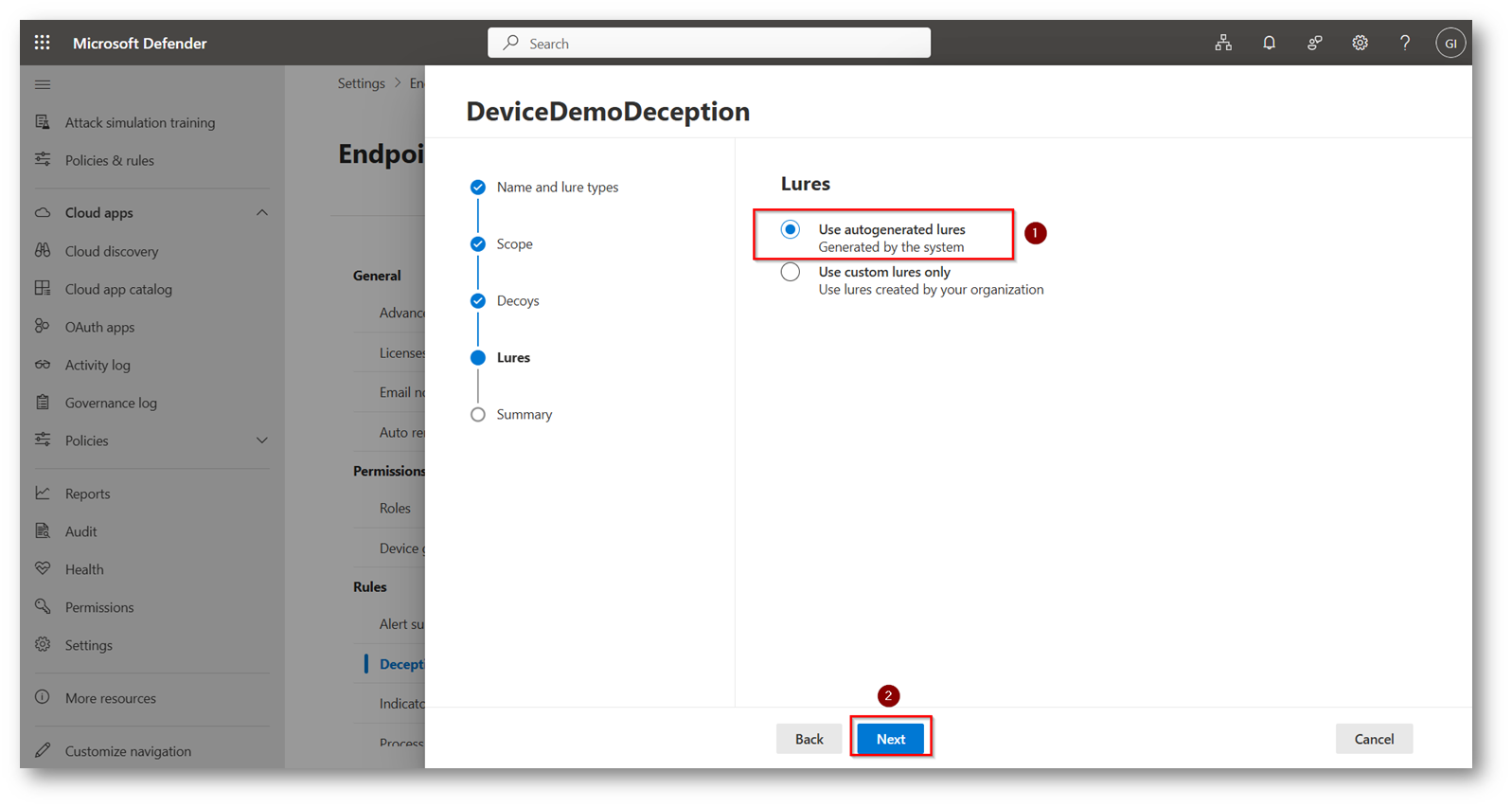Go to the Summary wizard step

click(x=523, y=414)
